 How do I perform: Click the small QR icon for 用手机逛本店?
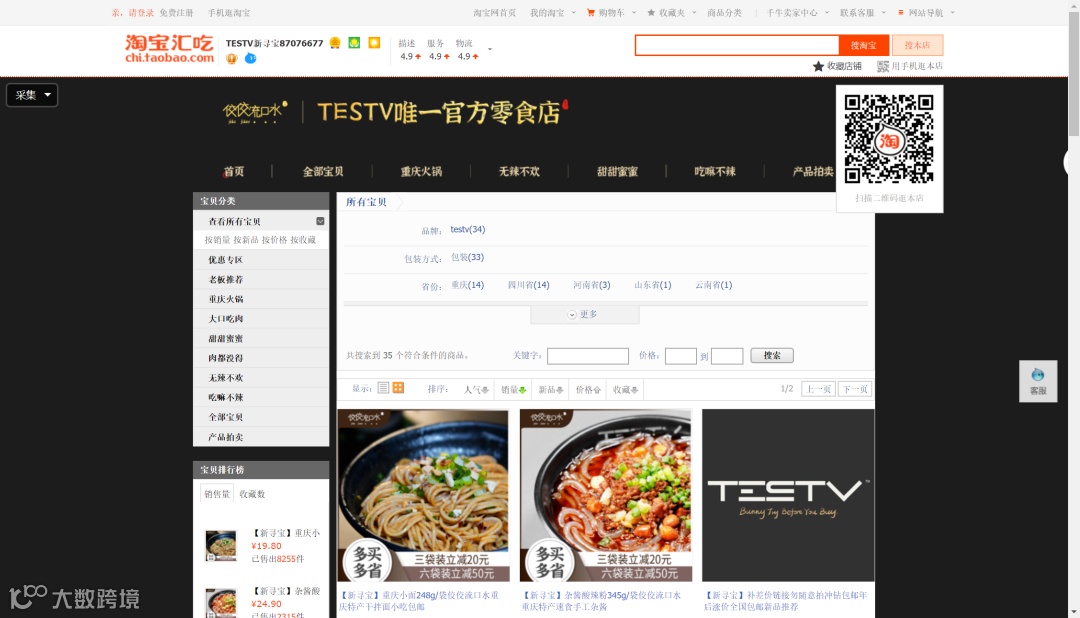[x=883, y=66]
